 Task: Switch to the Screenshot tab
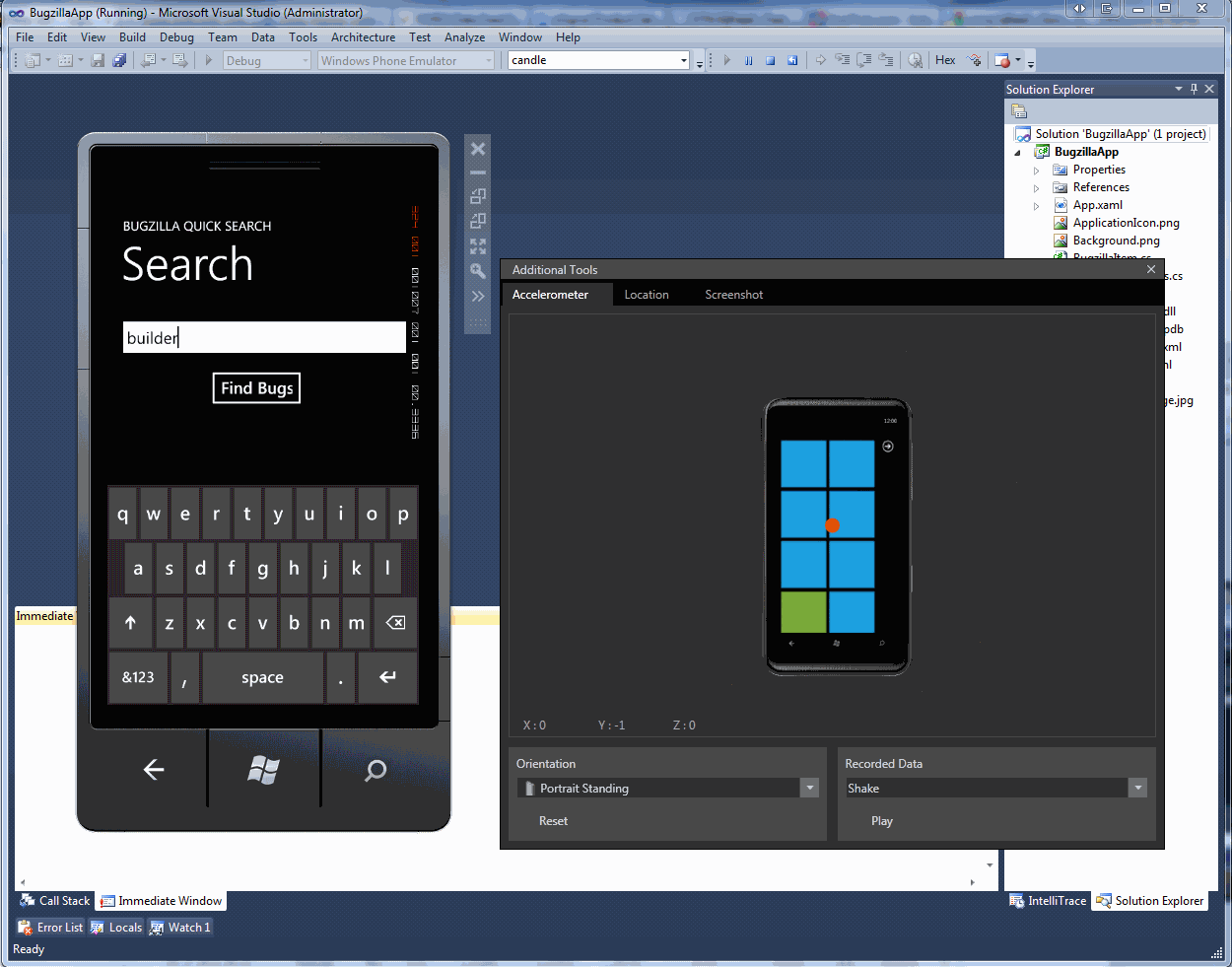734,295
